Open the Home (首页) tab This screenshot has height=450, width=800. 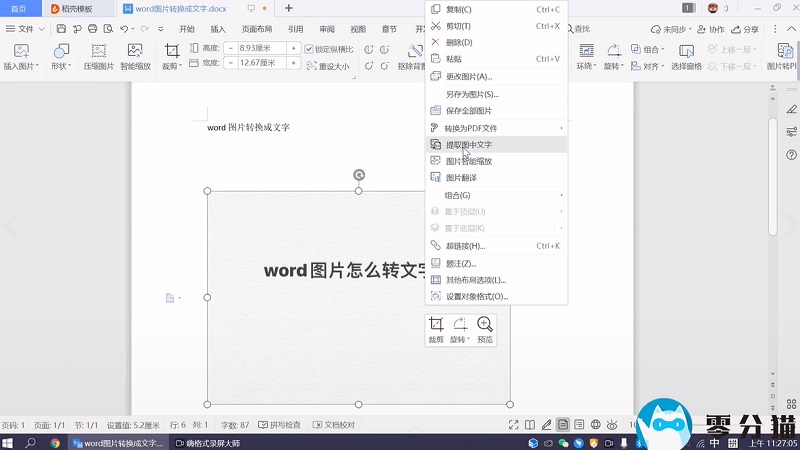point(18,9)
